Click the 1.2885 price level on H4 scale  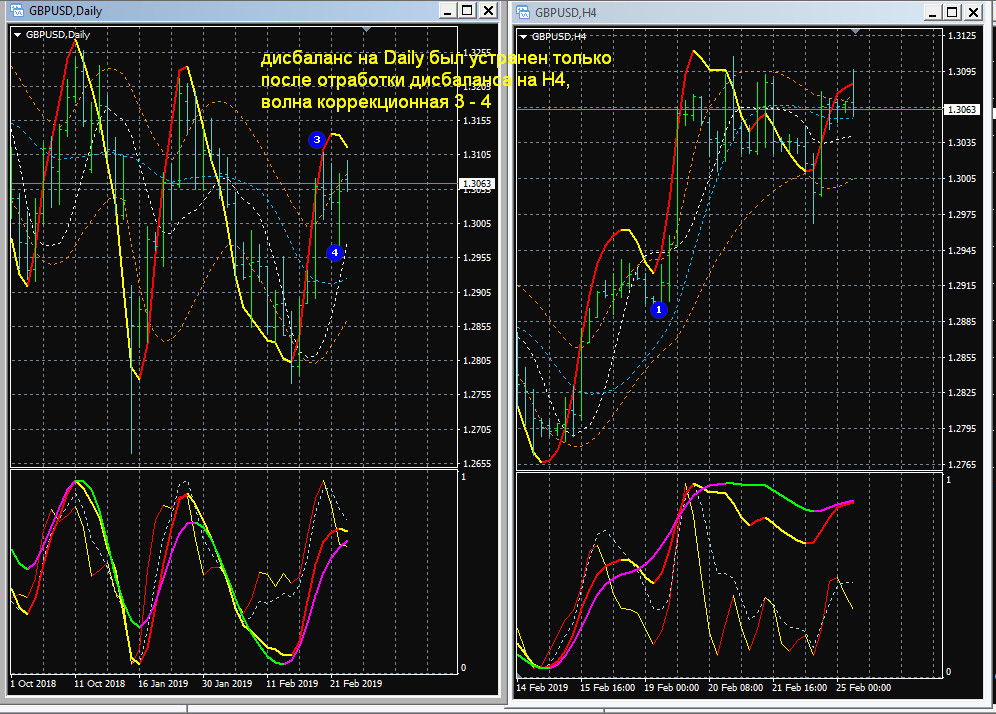pos(962,321)
